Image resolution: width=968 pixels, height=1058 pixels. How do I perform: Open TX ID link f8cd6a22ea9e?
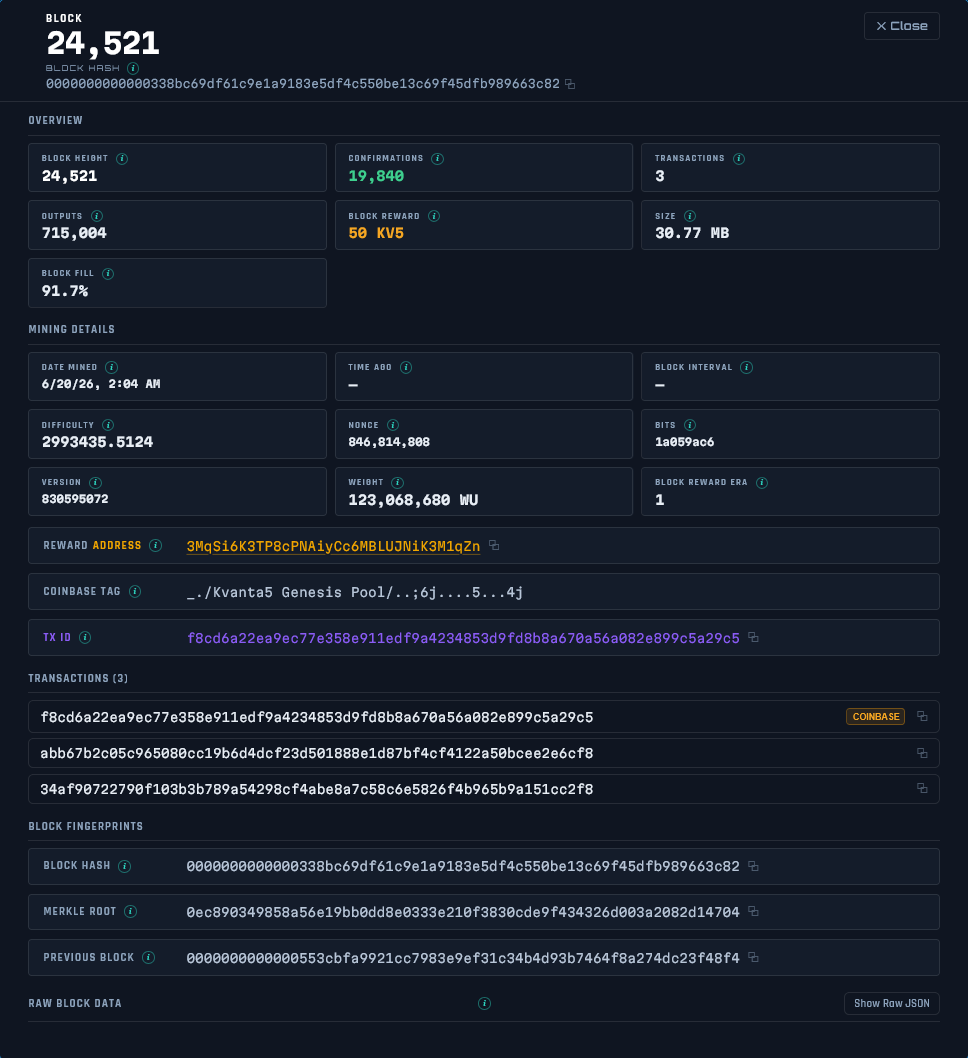463,638
